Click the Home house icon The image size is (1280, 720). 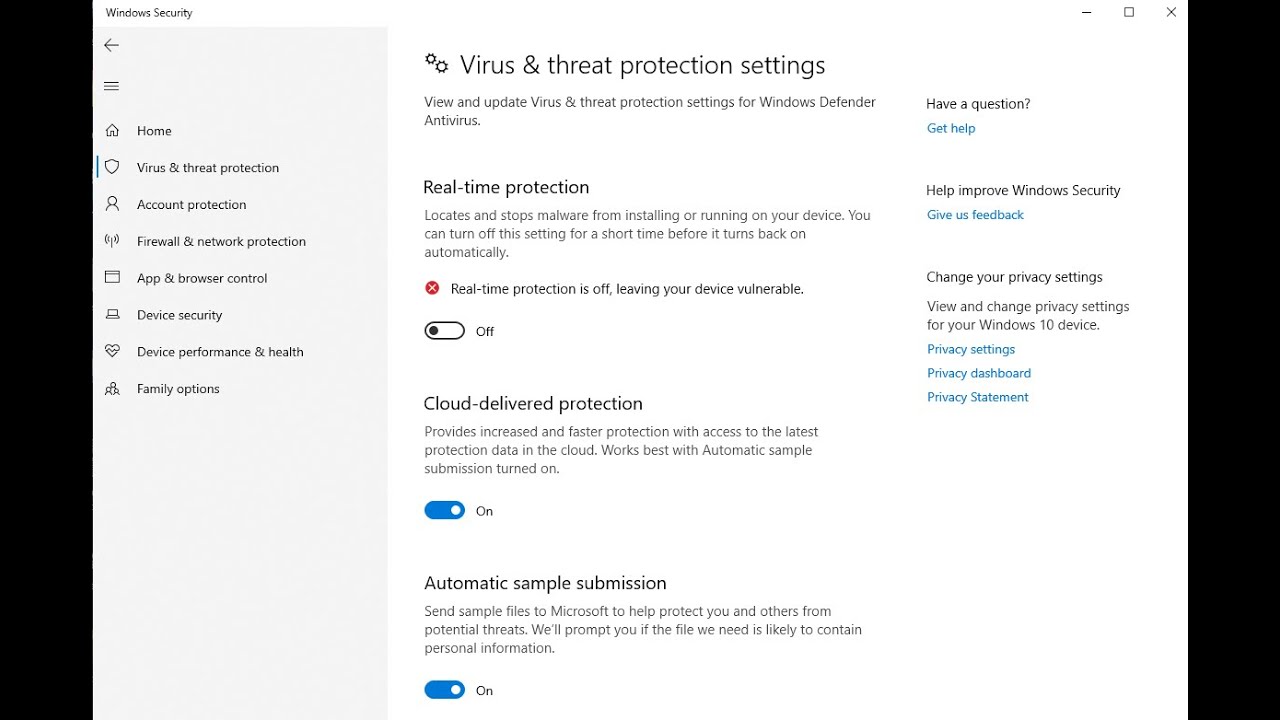(112, 131)
